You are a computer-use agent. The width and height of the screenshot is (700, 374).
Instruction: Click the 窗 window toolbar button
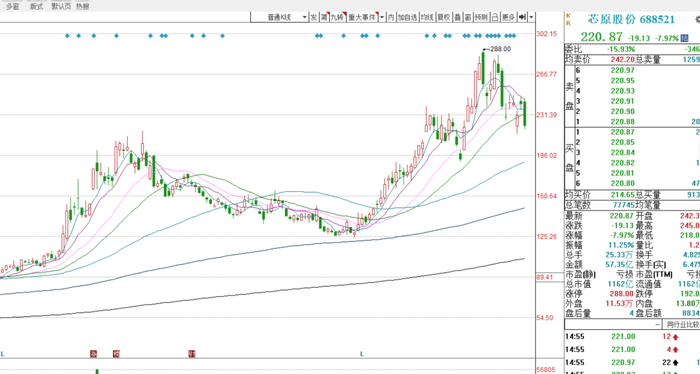click(x=468, y=17)
